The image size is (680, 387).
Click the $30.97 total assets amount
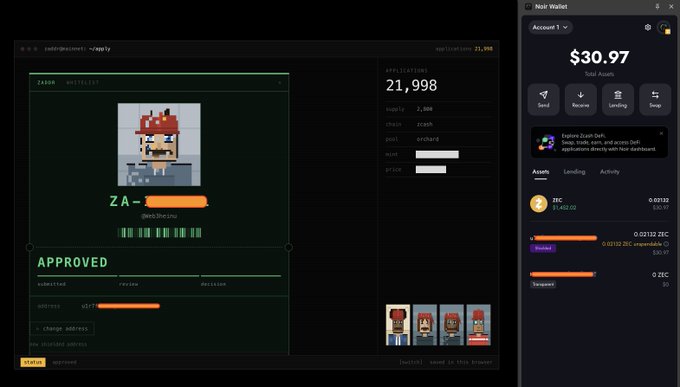[x=599, y=57]
